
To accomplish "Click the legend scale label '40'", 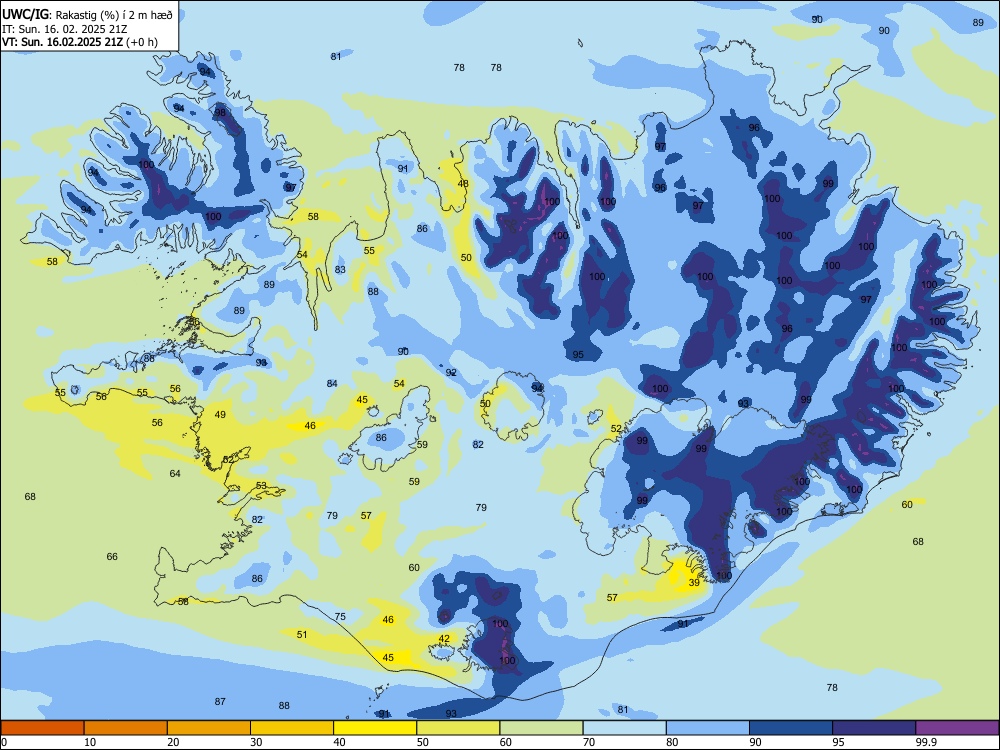I will click(x=339, y=742).
